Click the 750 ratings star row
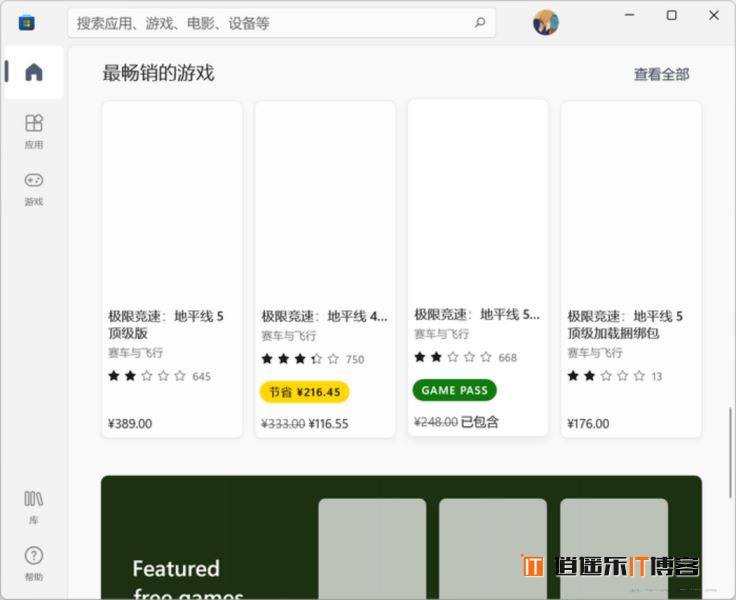 coord(313,359)
